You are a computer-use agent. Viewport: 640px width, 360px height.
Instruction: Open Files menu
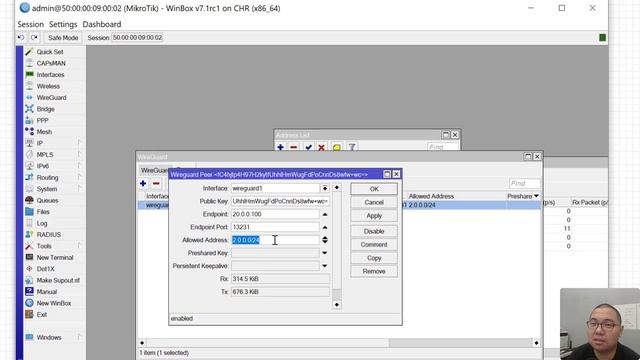tap(43, 212)
